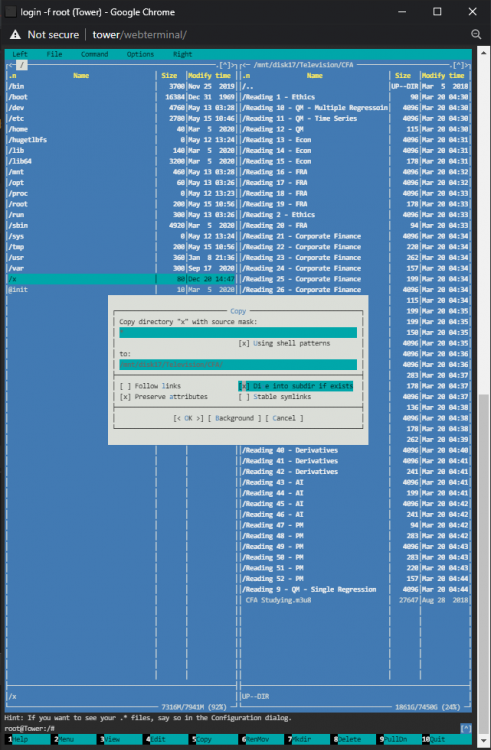Click the Not secure warning icon
491x750 pixels.
(x=15, y=34)
